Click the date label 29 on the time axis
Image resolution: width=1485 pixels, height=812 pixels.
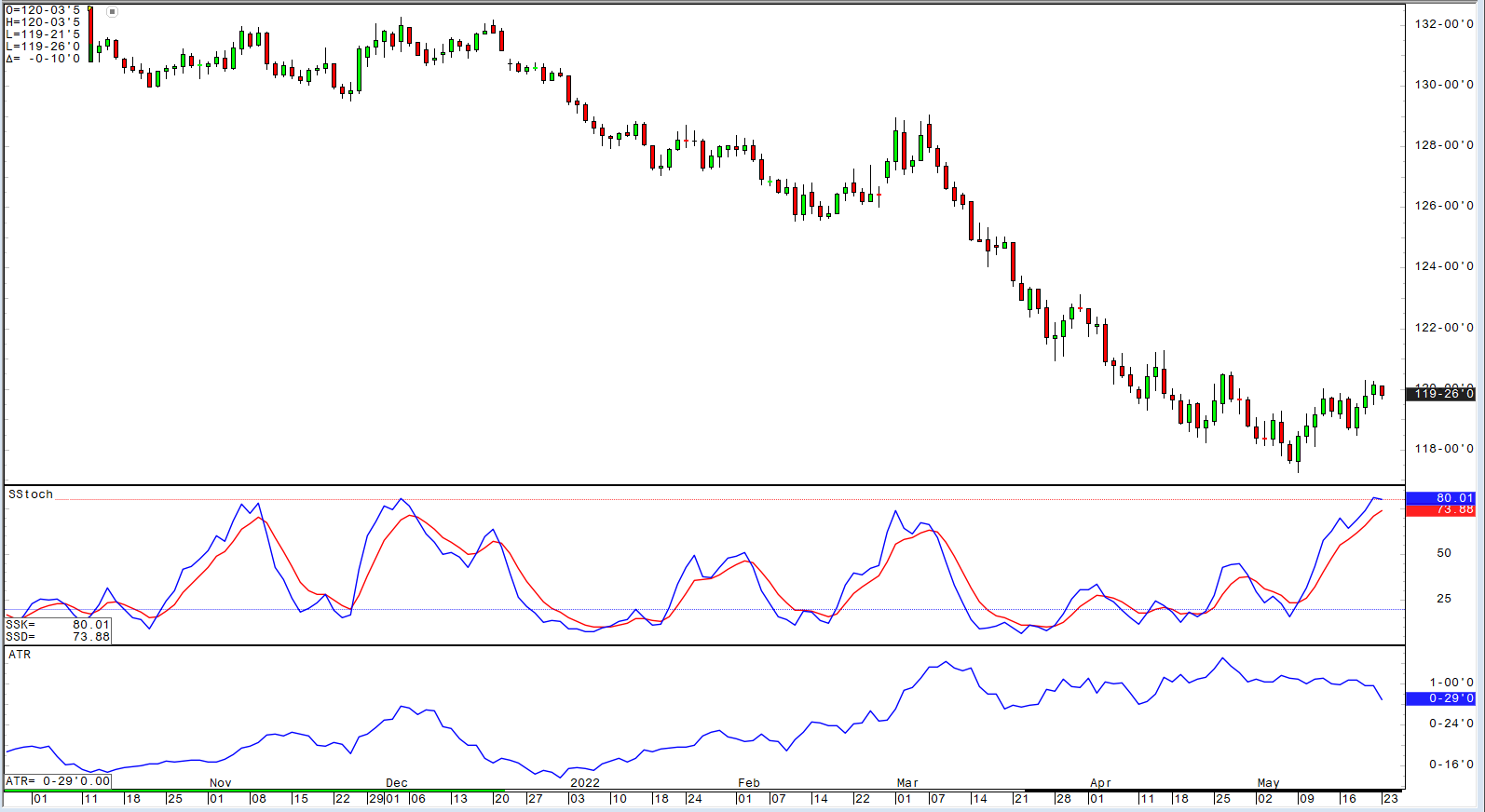tap(375, 799)
